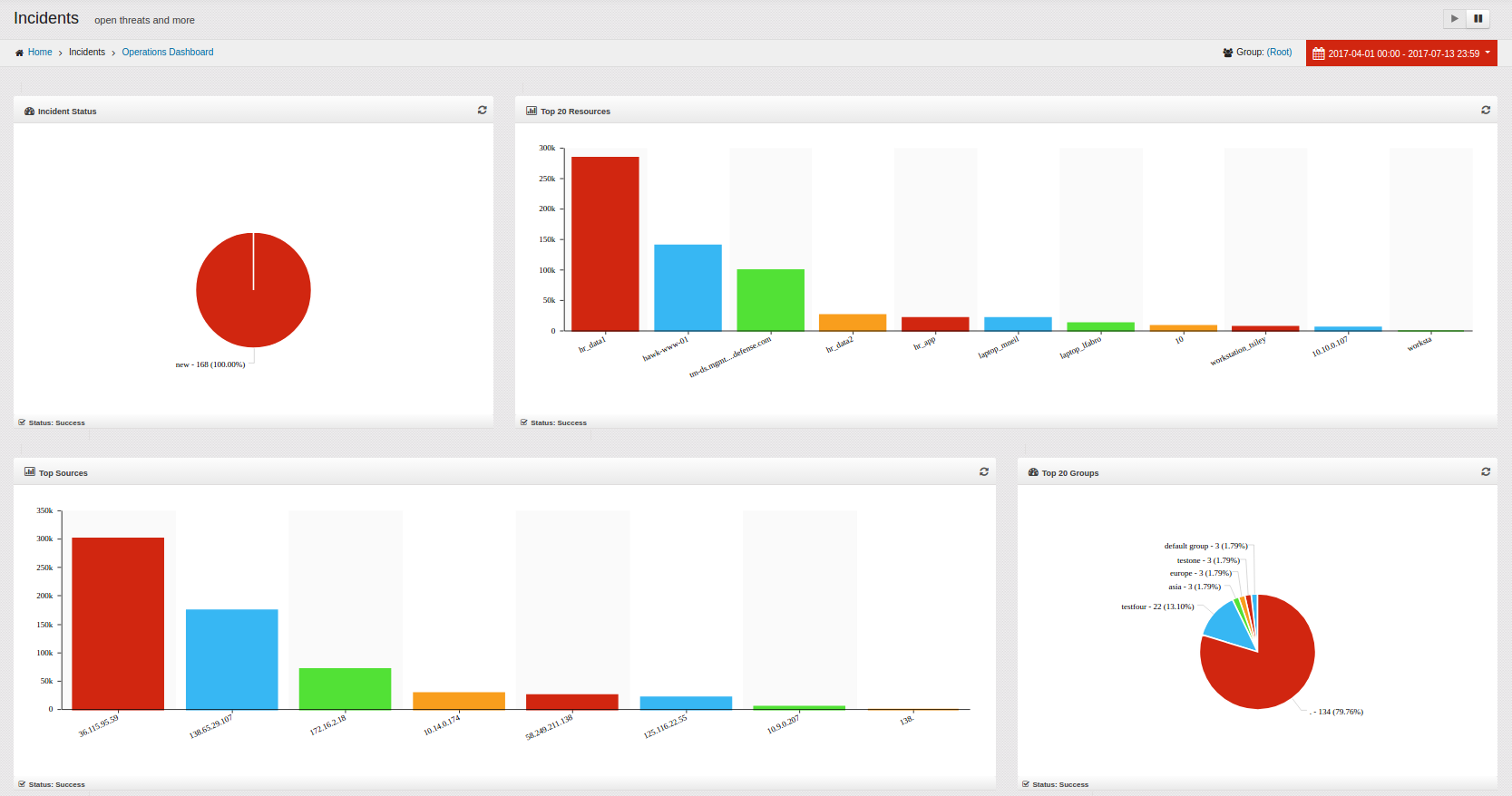Screen dimensions: 1512x796
Task: Toggle Top Sources status success checkbox
Action: 22,784
